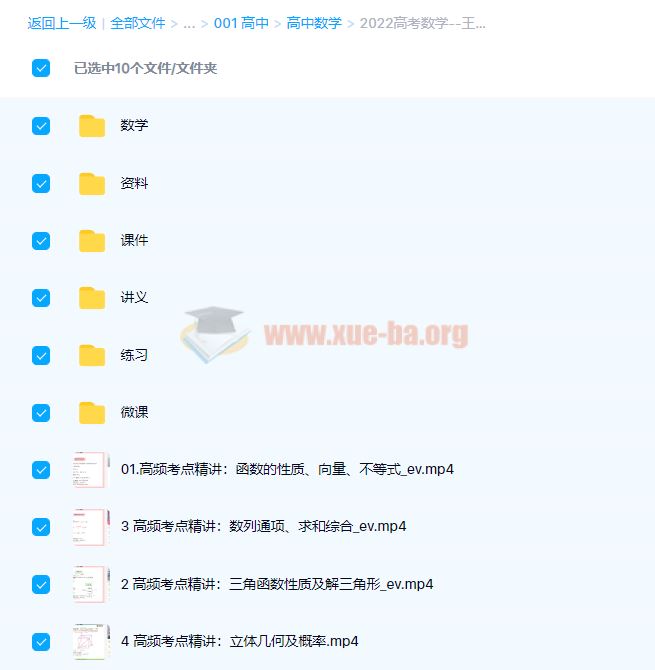Go to 001 高中 breadcrumb folder
Image resolution: width=655 pixels, height=670 pixels.
[241, 23]
